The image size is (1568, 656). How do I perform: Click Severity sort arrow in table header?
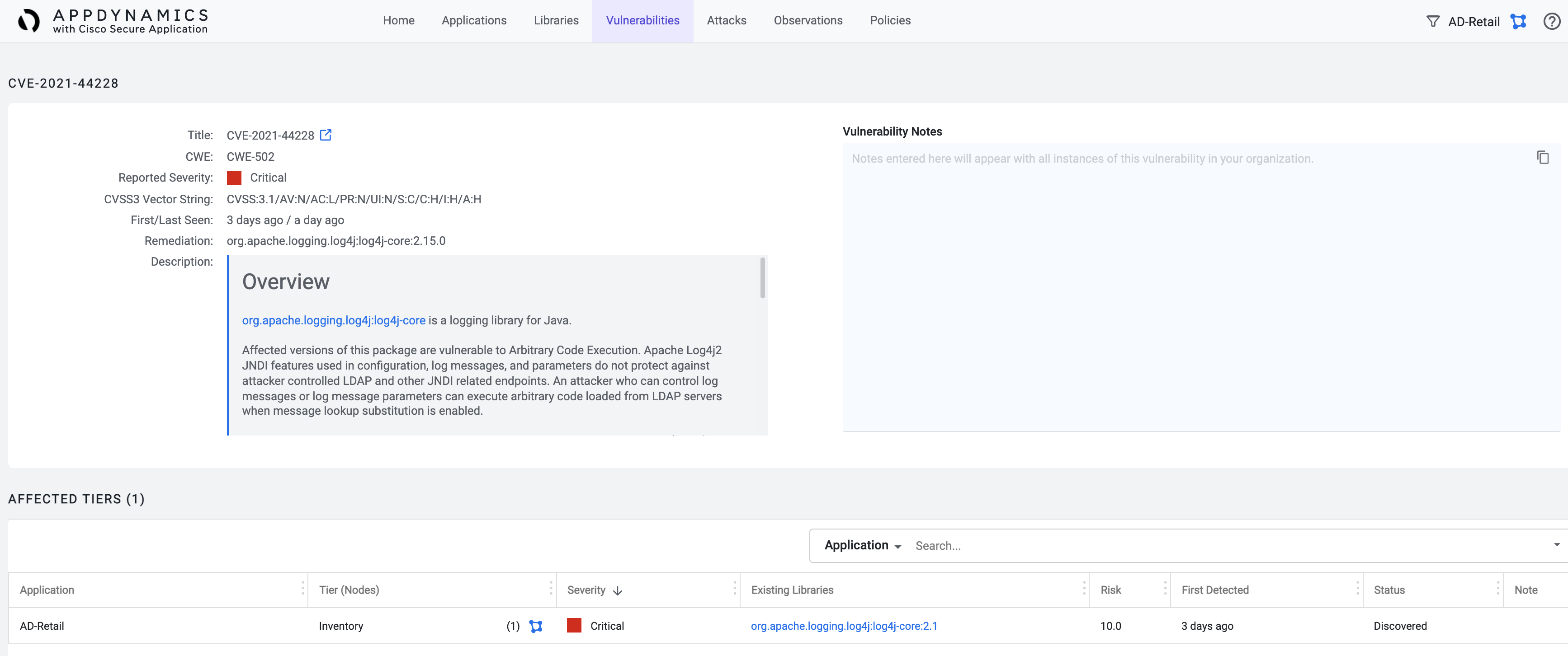[618, 590]
